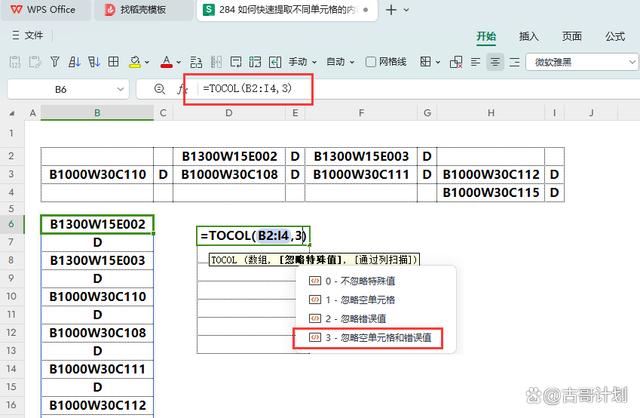
Task: Open the borders dropdown arrow
Action: point(438,62)
